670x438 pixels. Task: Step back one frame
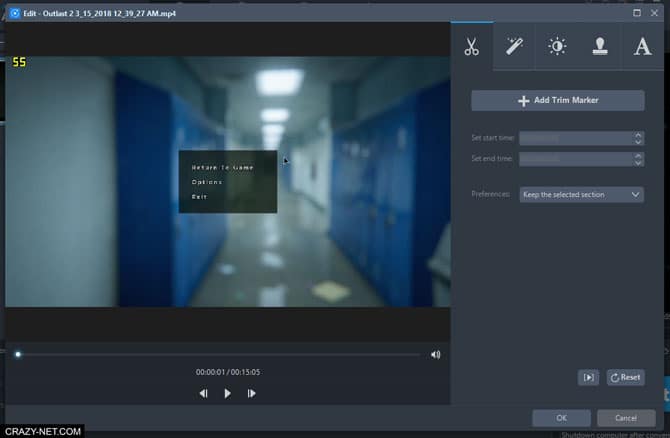[203, 393]
